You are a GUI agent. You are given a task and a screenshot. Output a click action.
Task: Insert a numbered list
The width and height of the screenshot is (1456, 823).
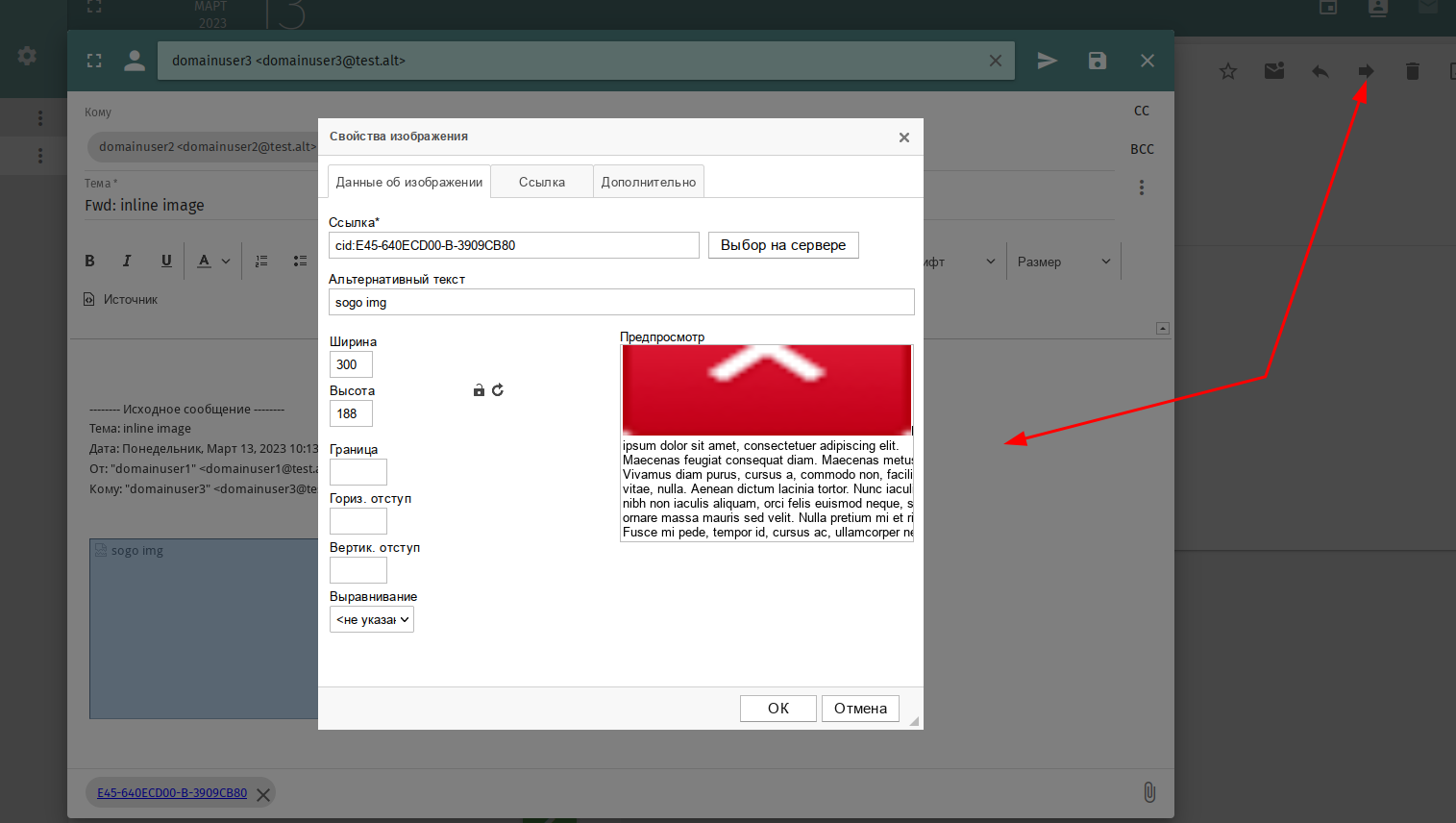(261, 261)
